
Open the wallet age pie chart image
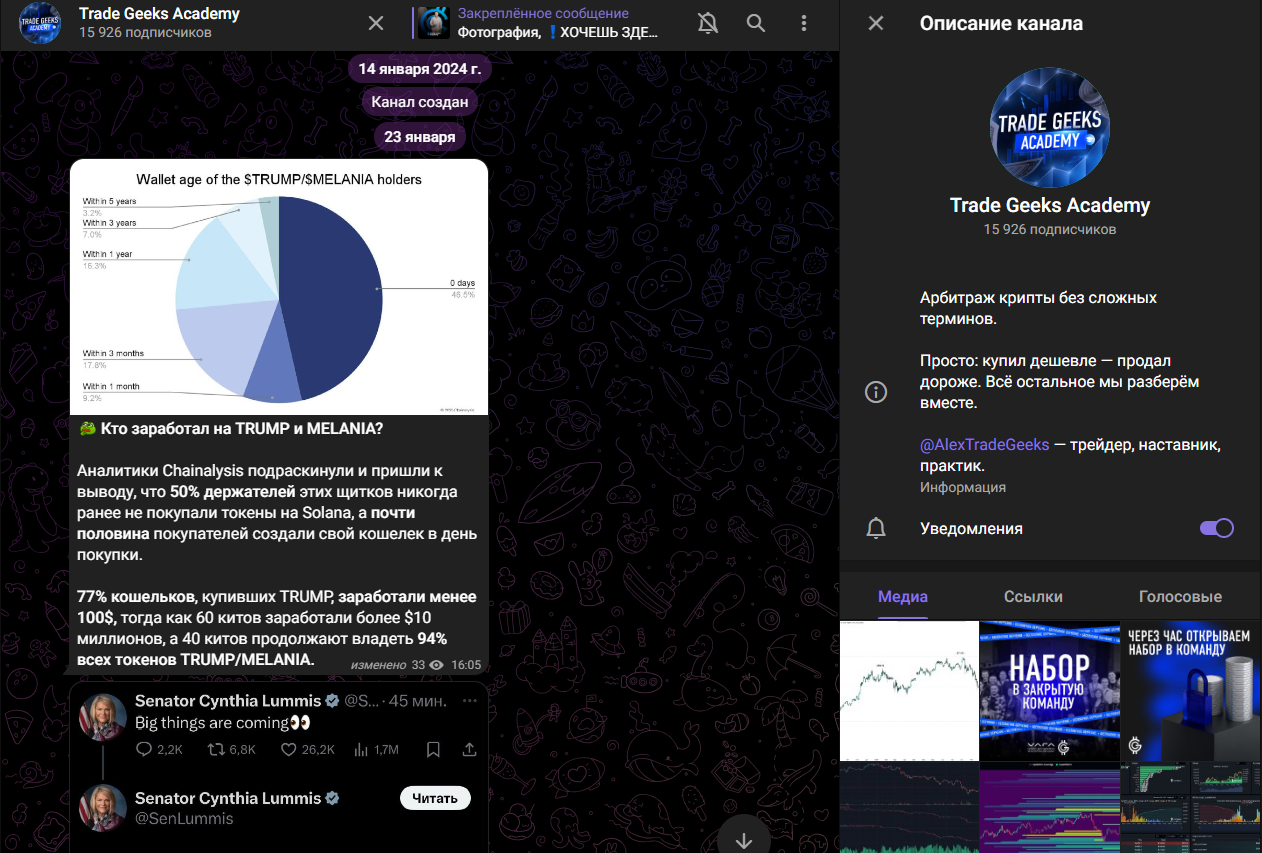(279, 287)
